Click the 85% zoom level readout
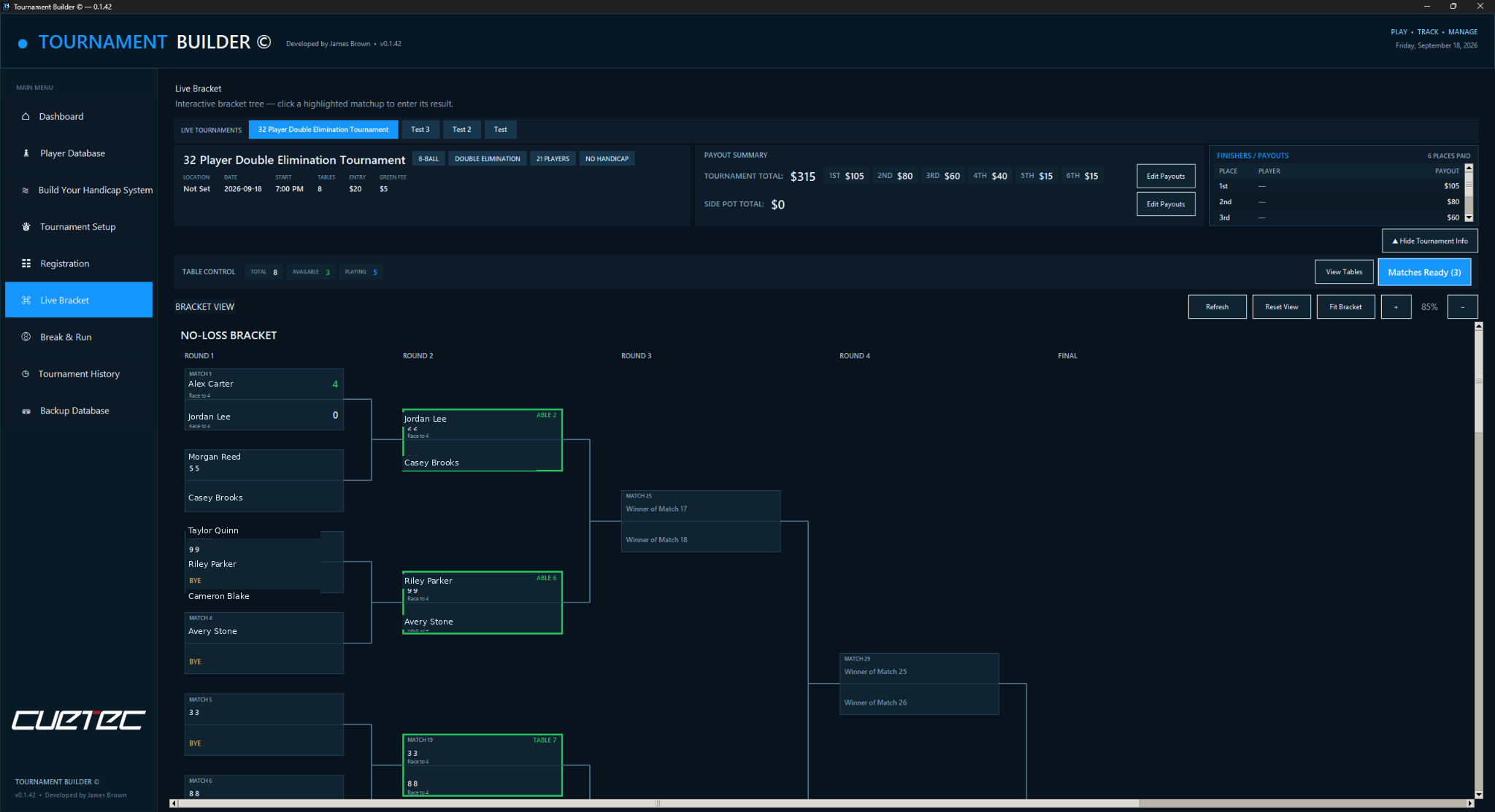Viewport: 1495px width, 812px height. [1429, 307]
